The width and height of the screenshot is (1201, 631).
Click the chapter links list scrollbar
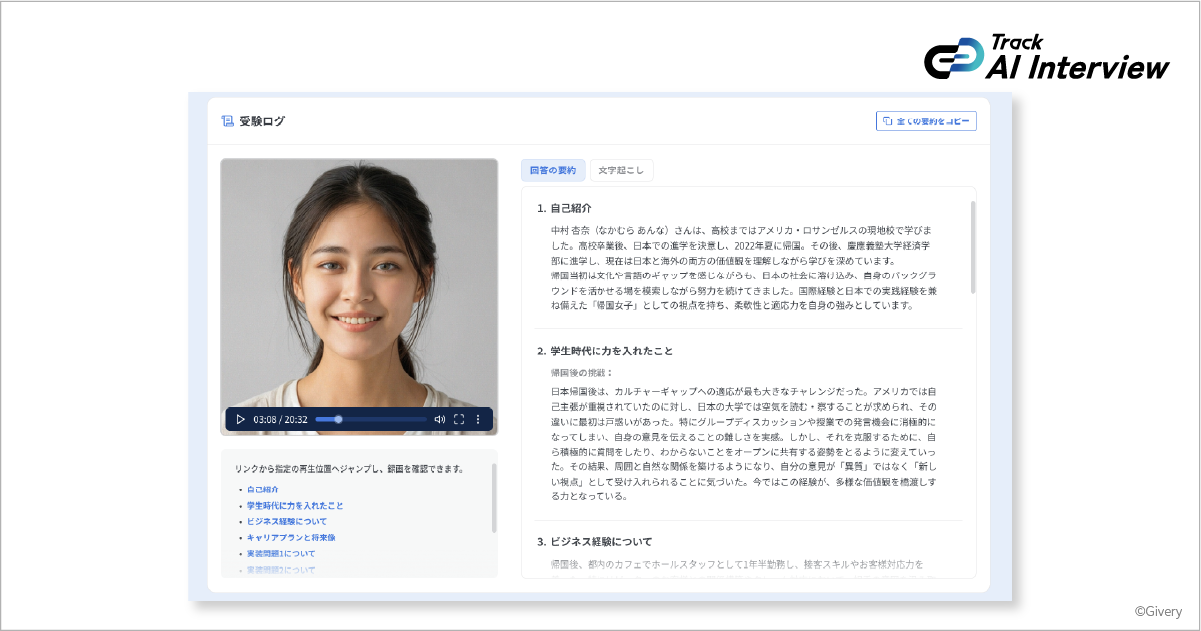(x=494, y=498)
